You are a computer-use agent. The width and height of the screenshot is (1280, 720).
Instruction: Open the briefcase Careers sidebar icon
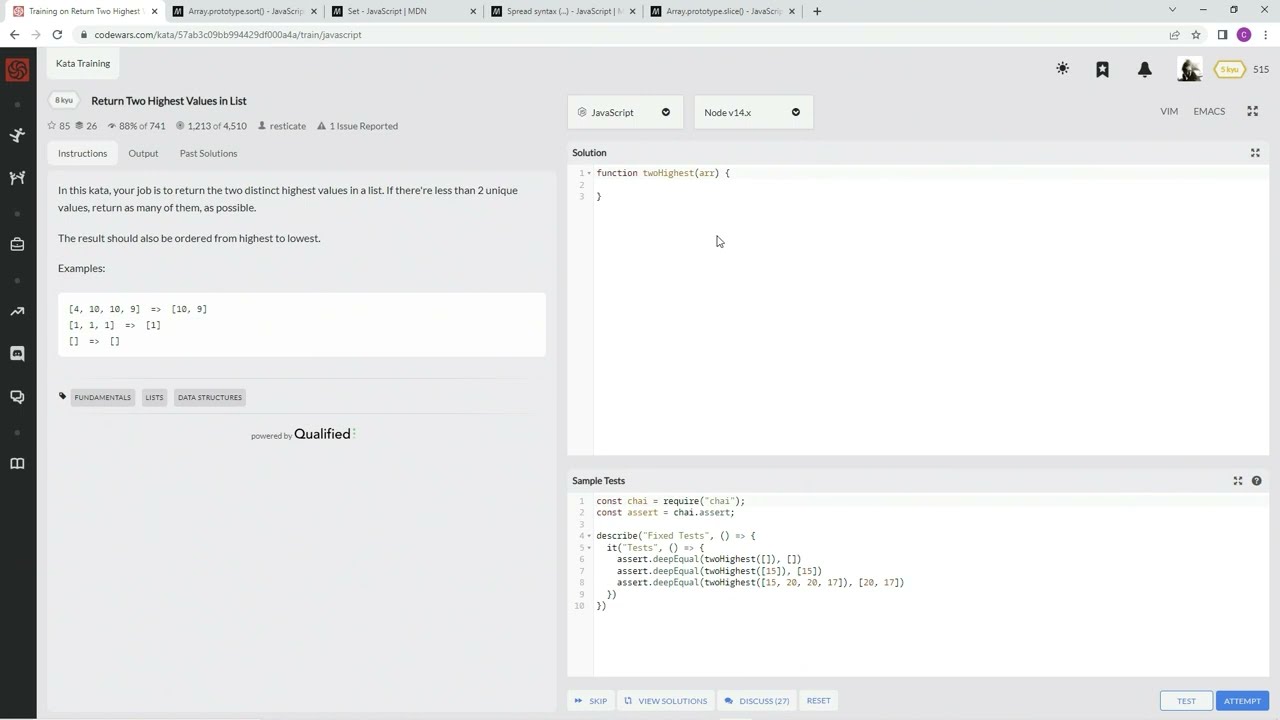point(17,244)
